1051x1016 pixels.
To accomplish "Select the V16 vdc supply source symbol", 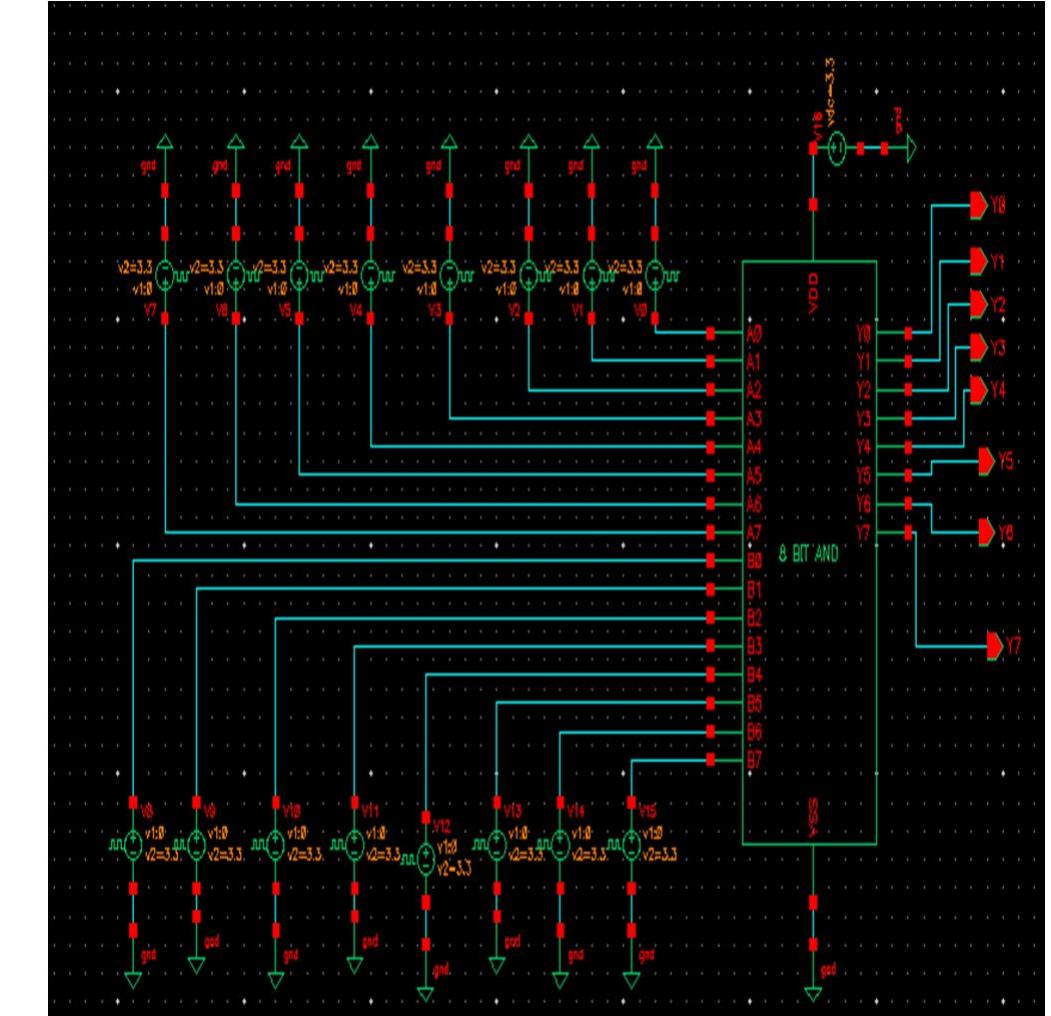I will point(836,148).
